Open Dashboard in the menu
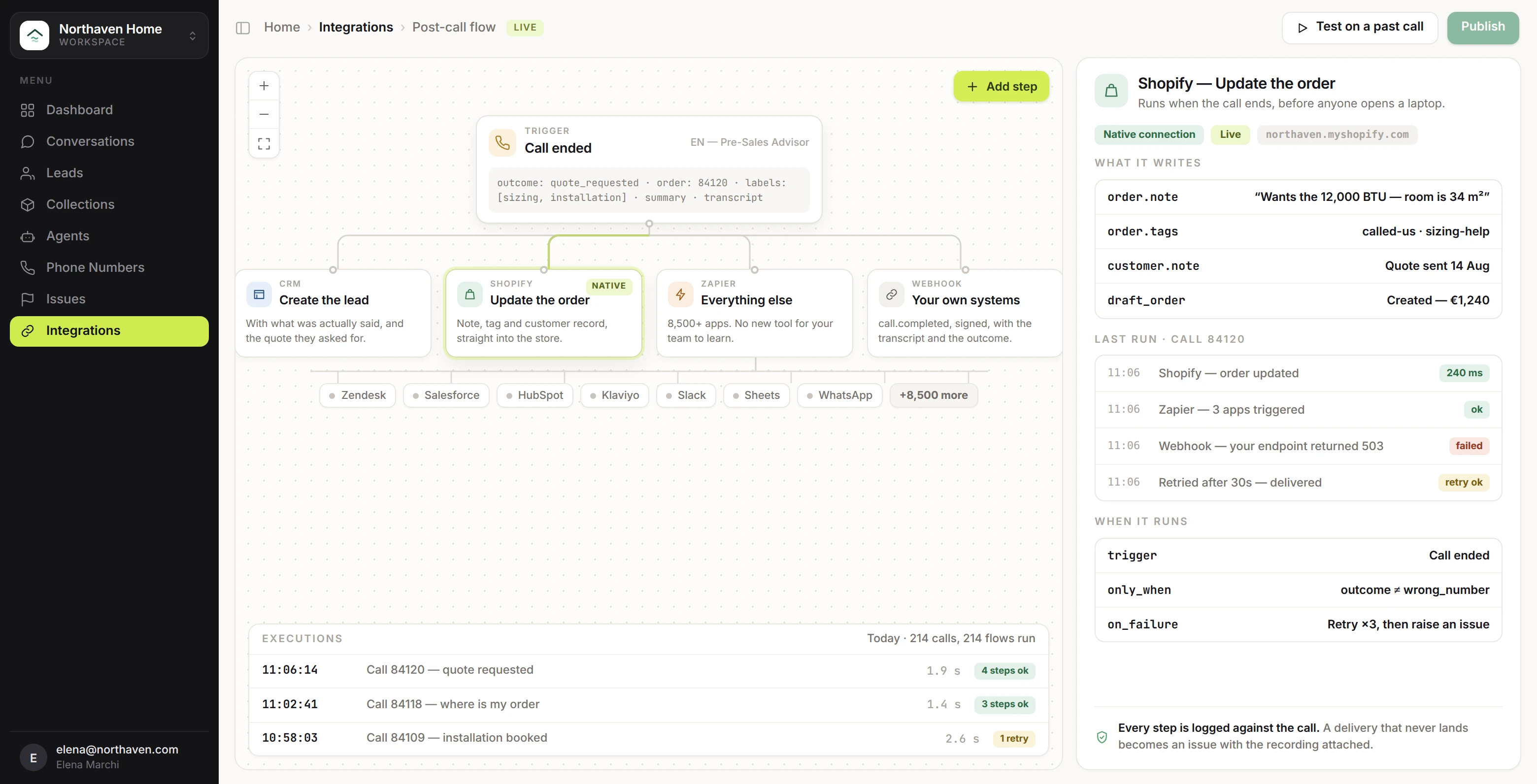 tap(109, 110)
